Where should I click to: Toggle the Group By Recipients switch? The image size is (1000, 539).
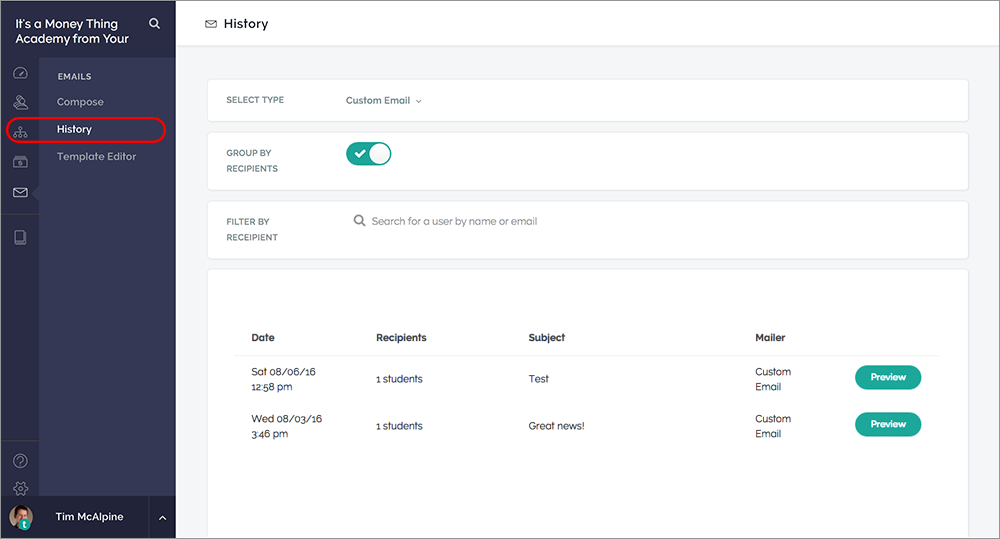click(369, 154)
